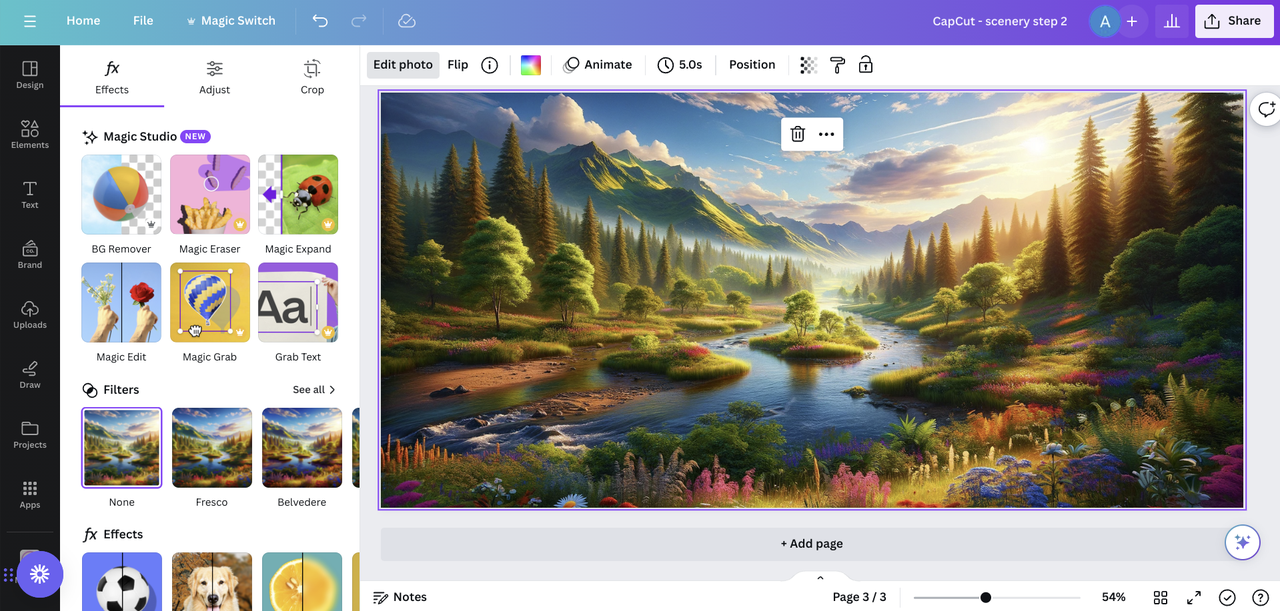Viewport: 1280px width, 611px height.
Task: Select the BG Remover tool
Action: point(121,195)
